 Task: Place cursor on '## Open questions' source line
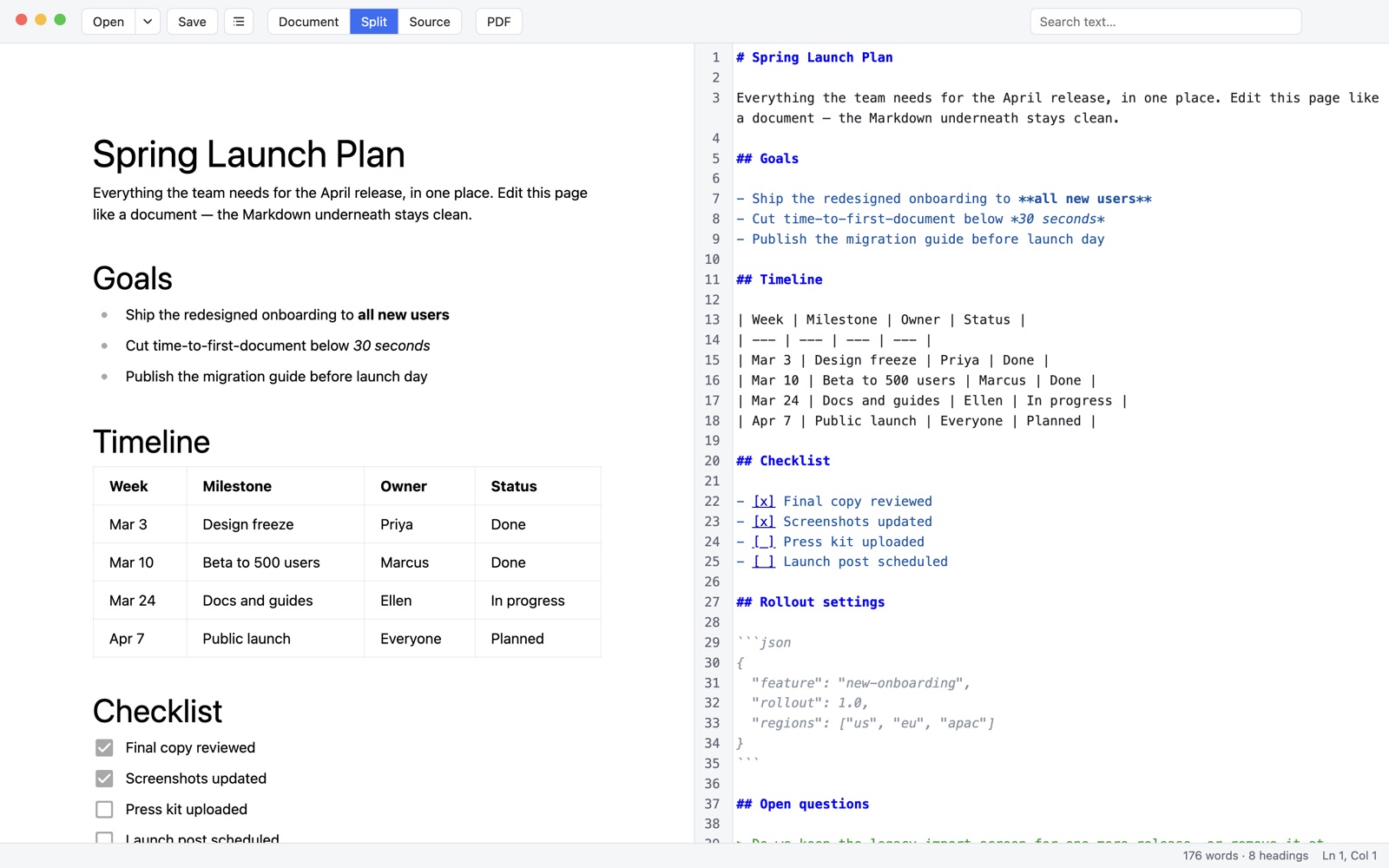coord(802,804)
